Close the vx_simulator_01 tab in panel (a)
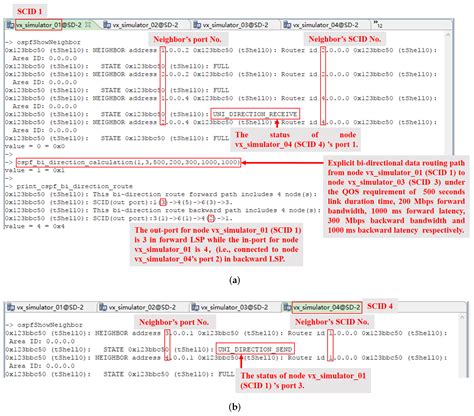The image size is (474, 416). coord(88,25)
